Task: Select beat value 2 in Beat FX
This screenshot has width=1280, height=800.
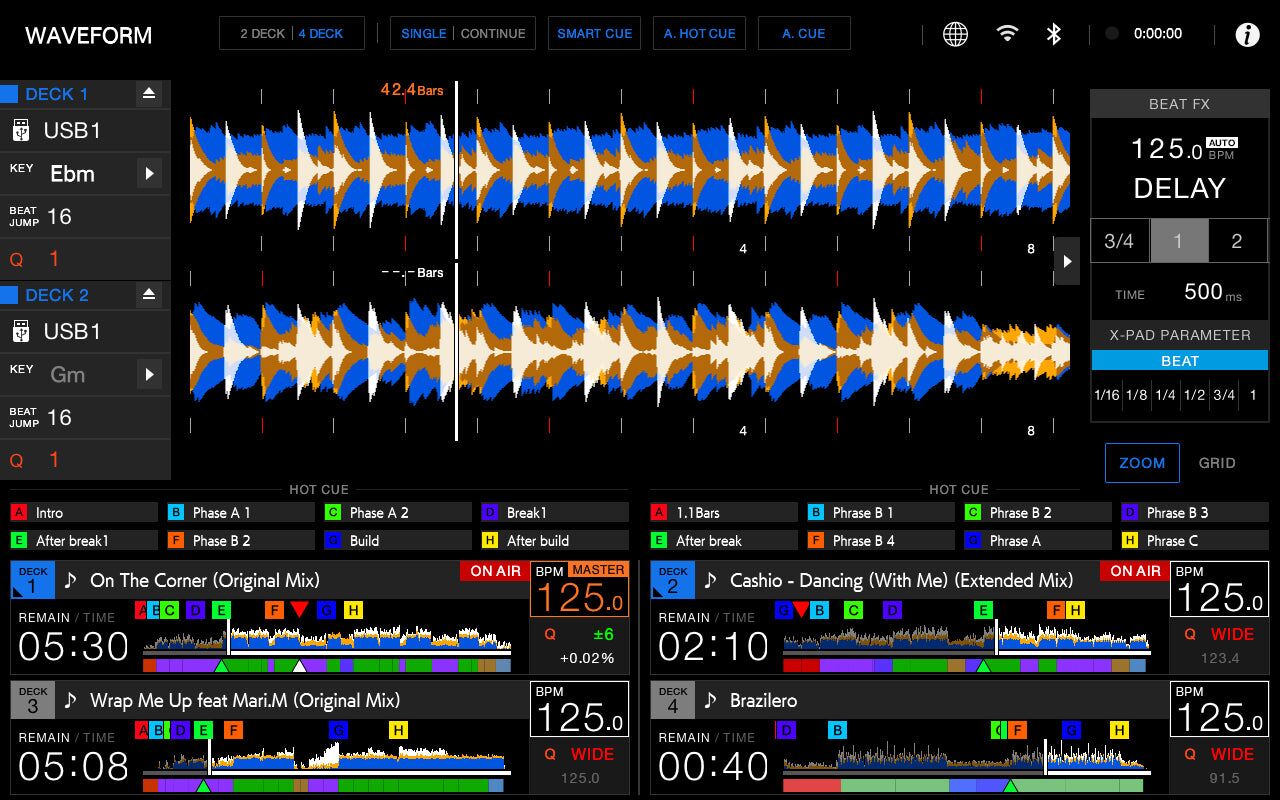Action: click(1237, 240)
